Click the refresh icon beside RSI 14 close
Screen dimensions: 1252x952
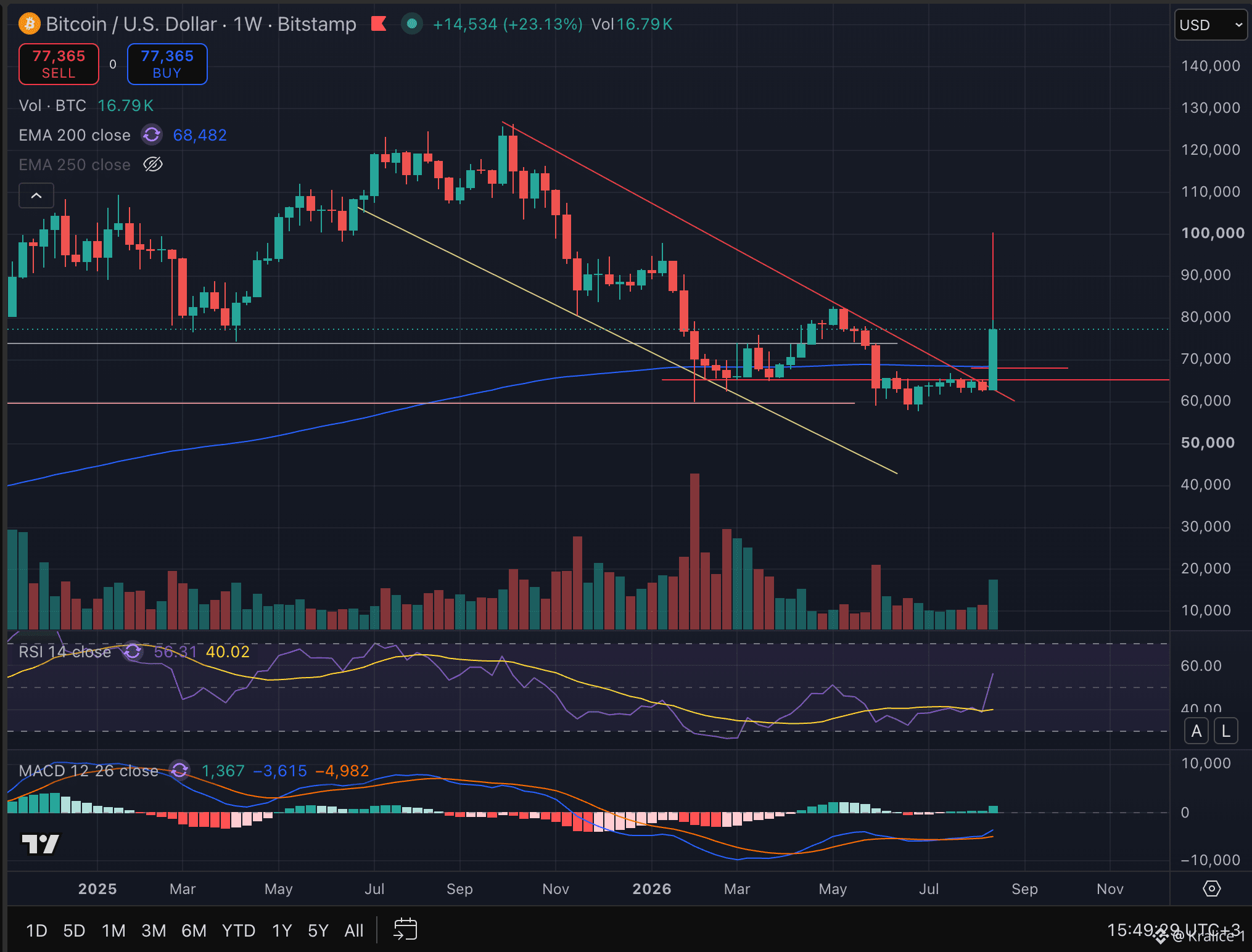click(133, 651)
